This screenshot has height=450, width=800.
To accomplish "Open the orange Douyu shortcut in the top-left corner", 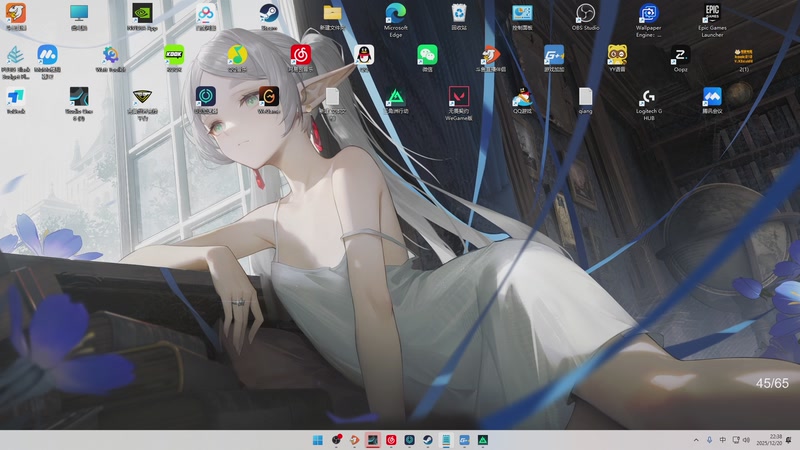I will click(x=16, y=17).
